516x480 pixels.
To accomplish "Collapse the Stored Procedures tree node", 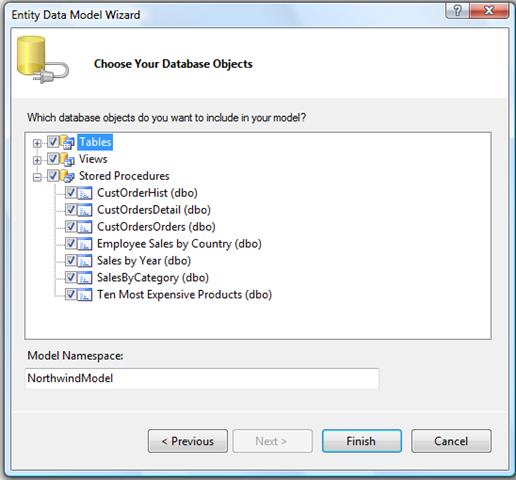I will [37, 177].
